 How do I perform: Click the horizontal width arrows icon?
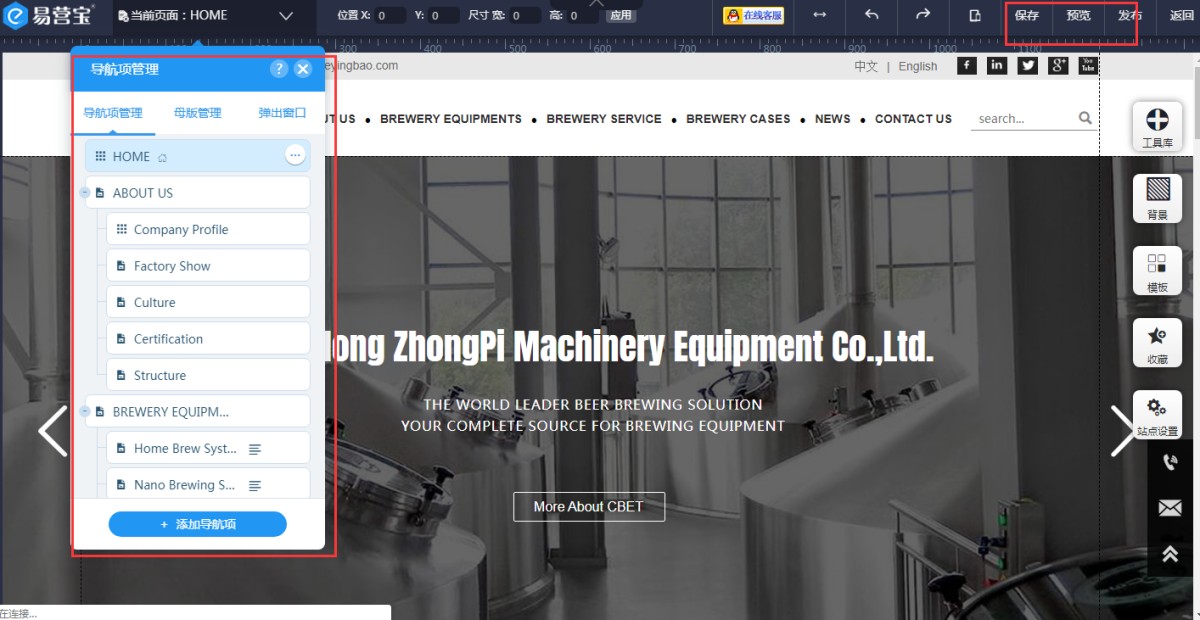[x=820, y=15]
